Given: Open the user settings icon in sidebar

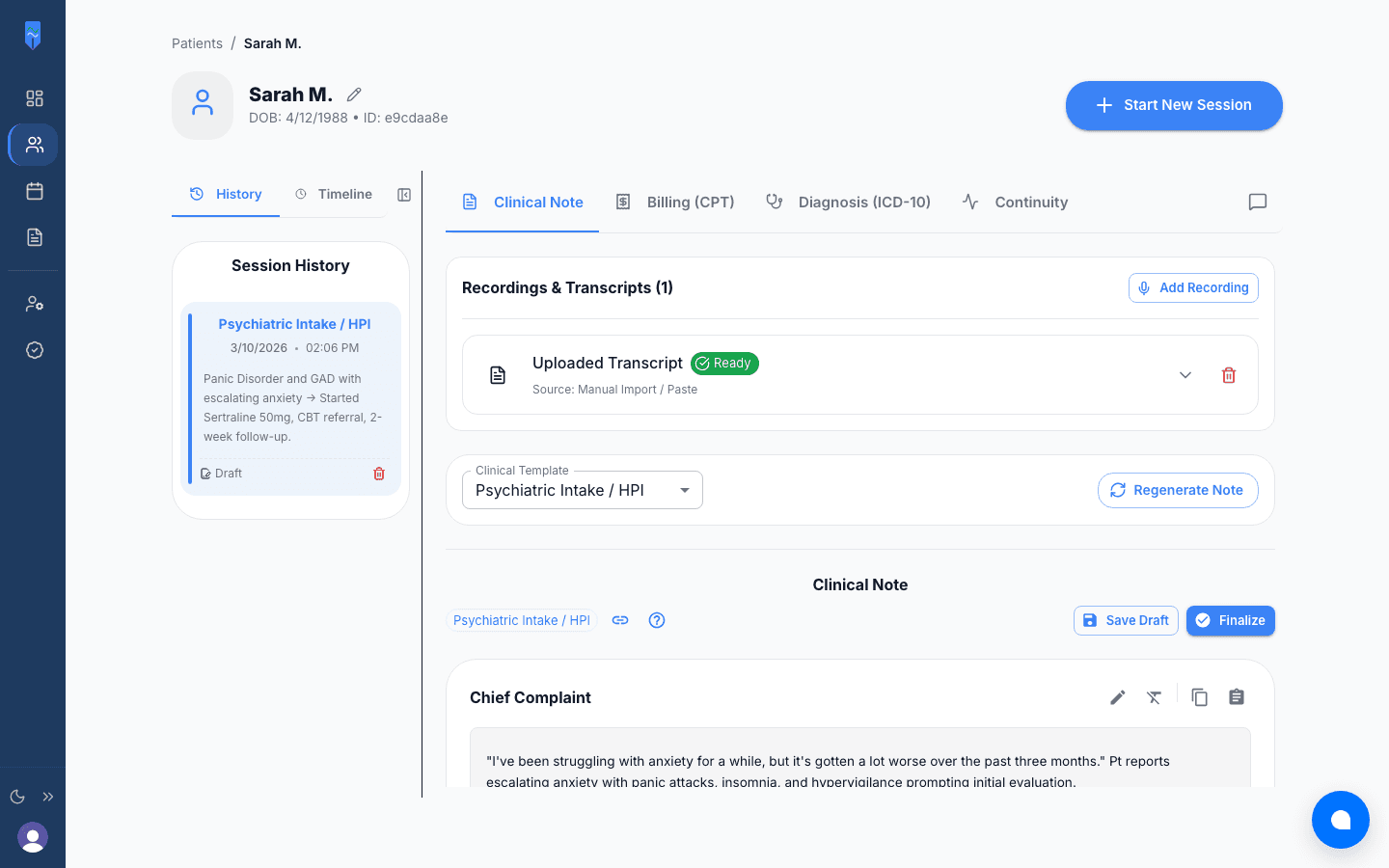Looking at the screenshot, I should tap(35, 304).
